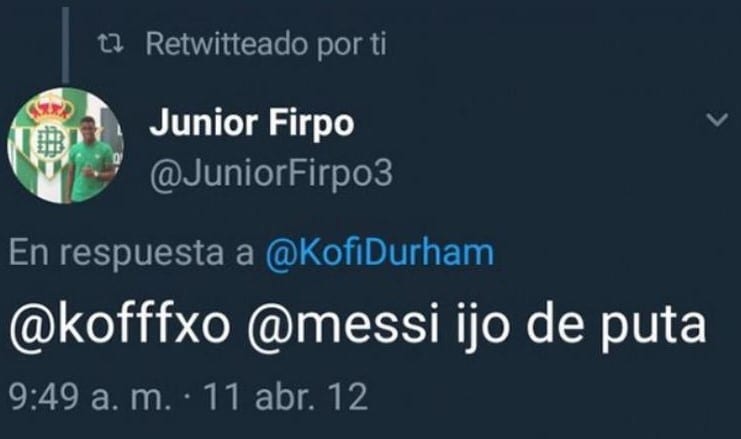Open the "Retwitteado por ti" label
This screenshot has height=439, width=741.
(266, 44)
